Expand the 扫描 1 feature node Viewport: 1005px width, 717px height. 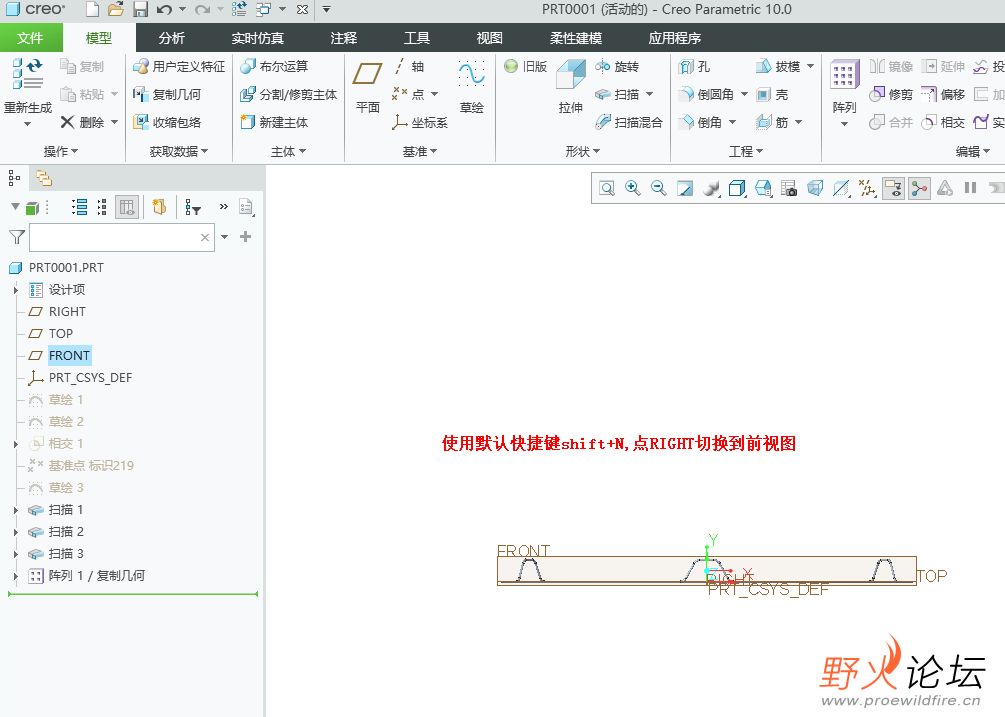pos(16,510)
